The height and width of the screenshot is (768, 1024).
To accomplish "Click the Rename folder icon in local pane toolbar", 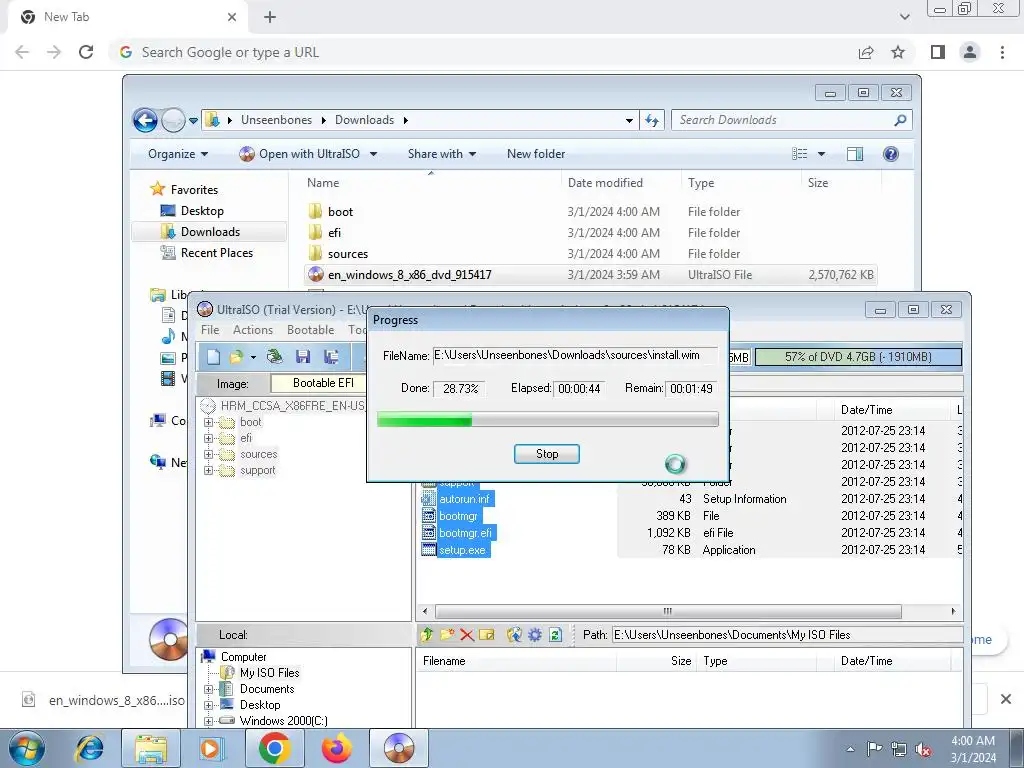I will (487, 634).
